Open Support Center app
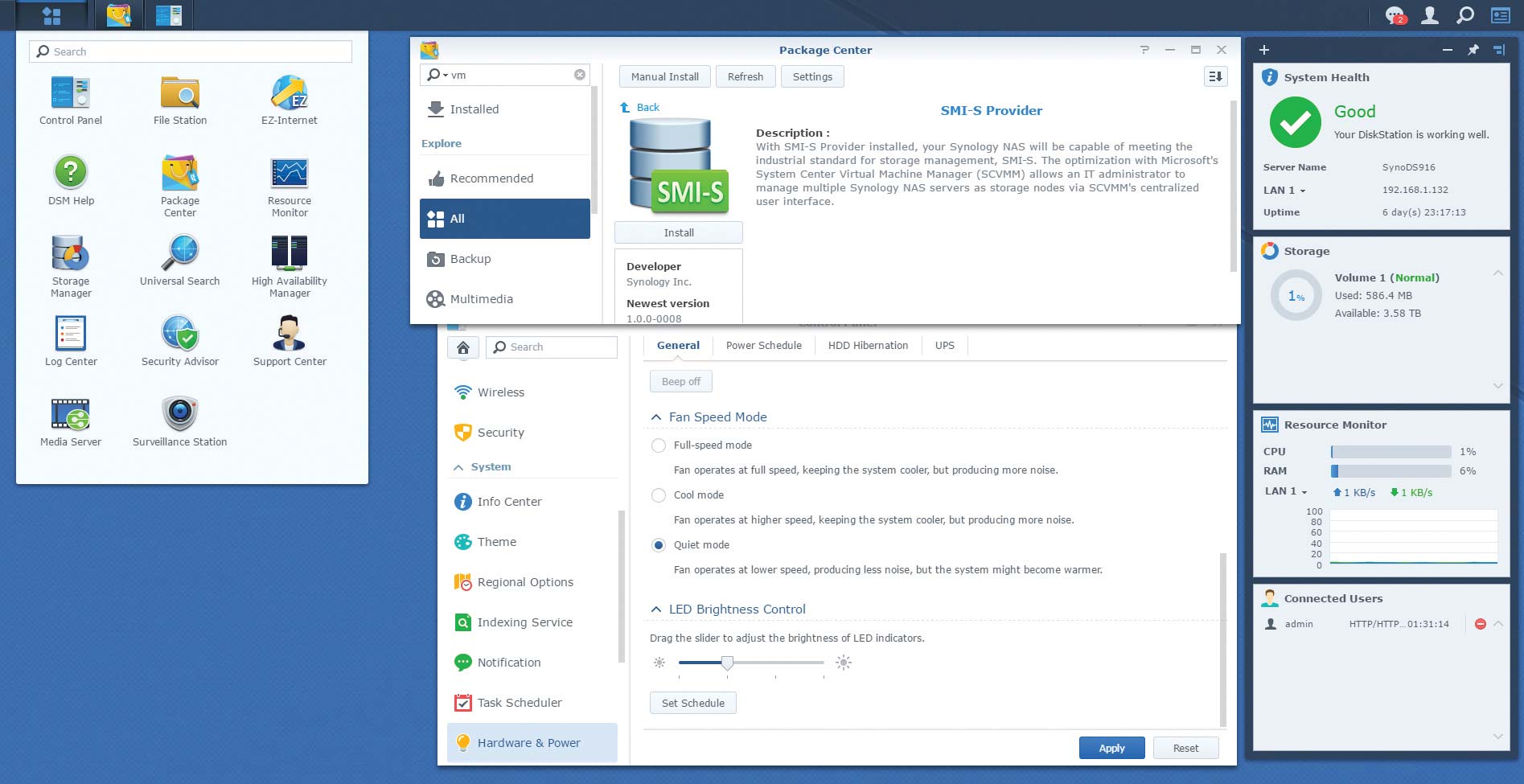The image size is (1524, 784). 290,341
